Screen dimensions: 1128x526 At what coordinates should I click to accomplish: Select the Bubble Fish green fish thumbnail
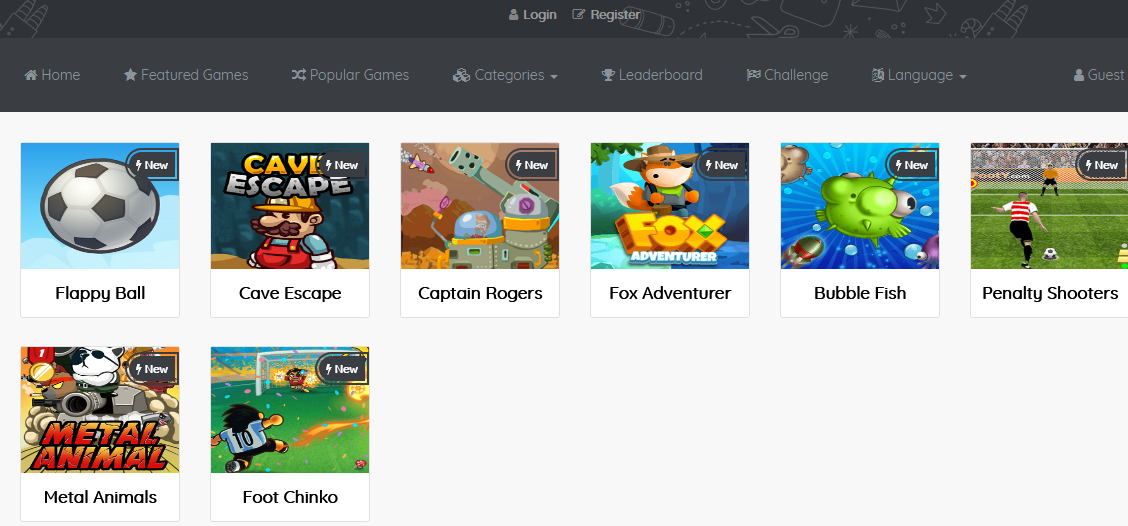coord(860,206)
